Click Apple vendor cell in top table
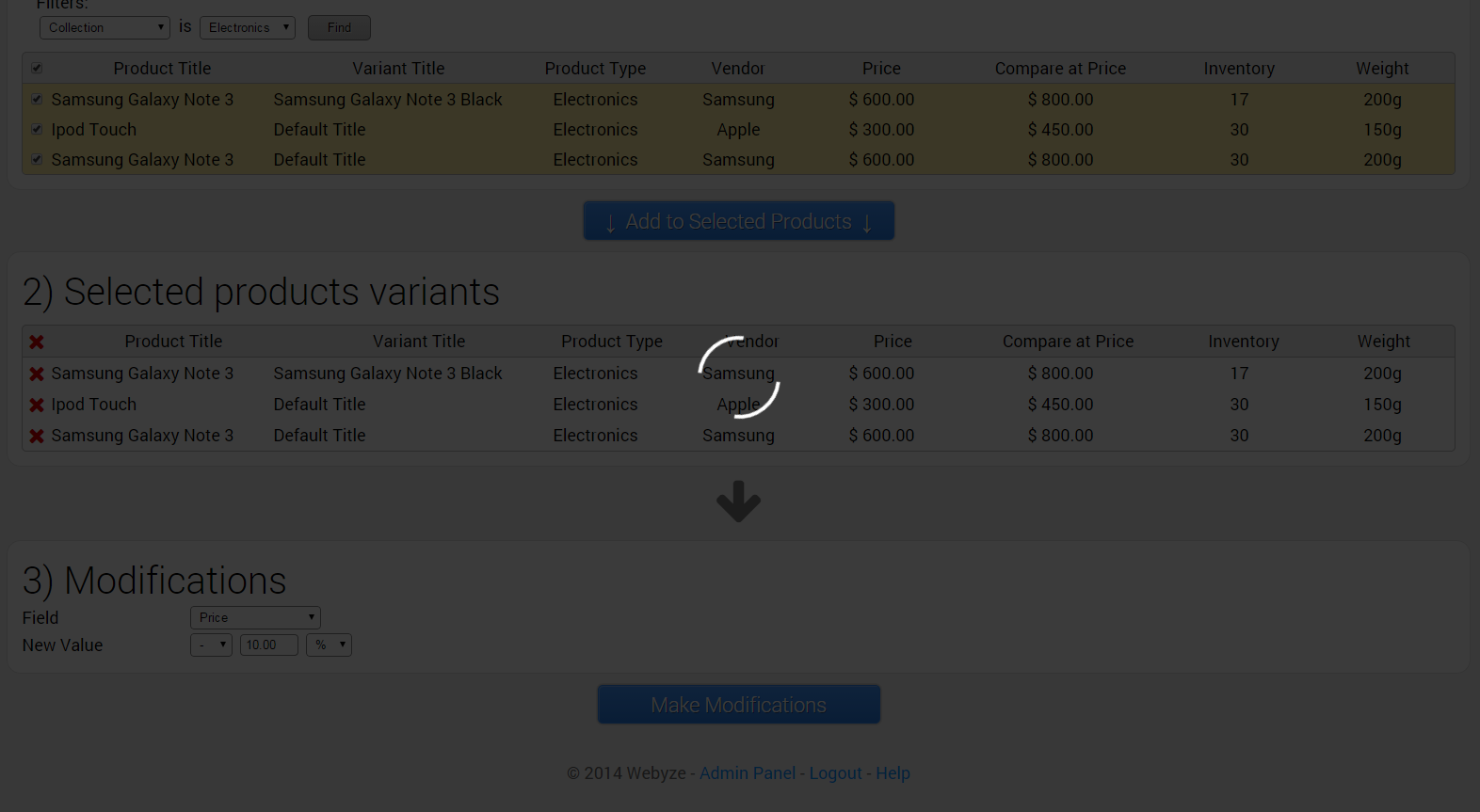This screenshot has width=1480, height=812. point(738,130)
